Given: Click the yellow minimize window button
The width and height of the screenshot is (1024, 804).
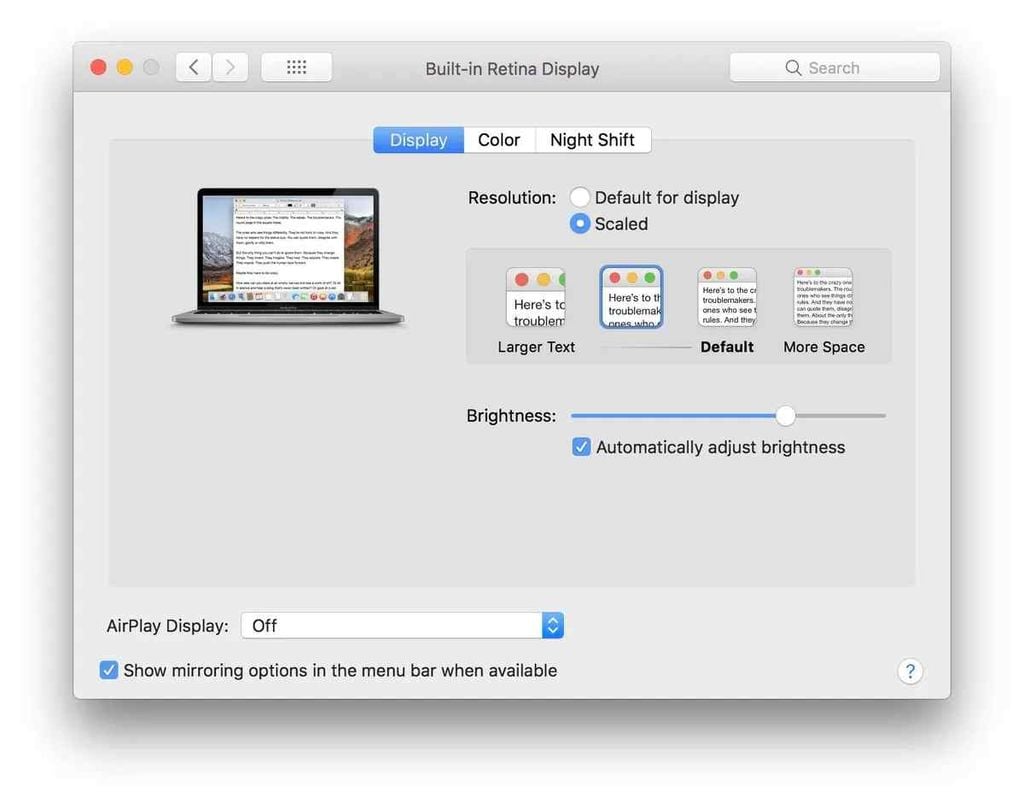Looking at the screenshot, I should pos(125,68).
